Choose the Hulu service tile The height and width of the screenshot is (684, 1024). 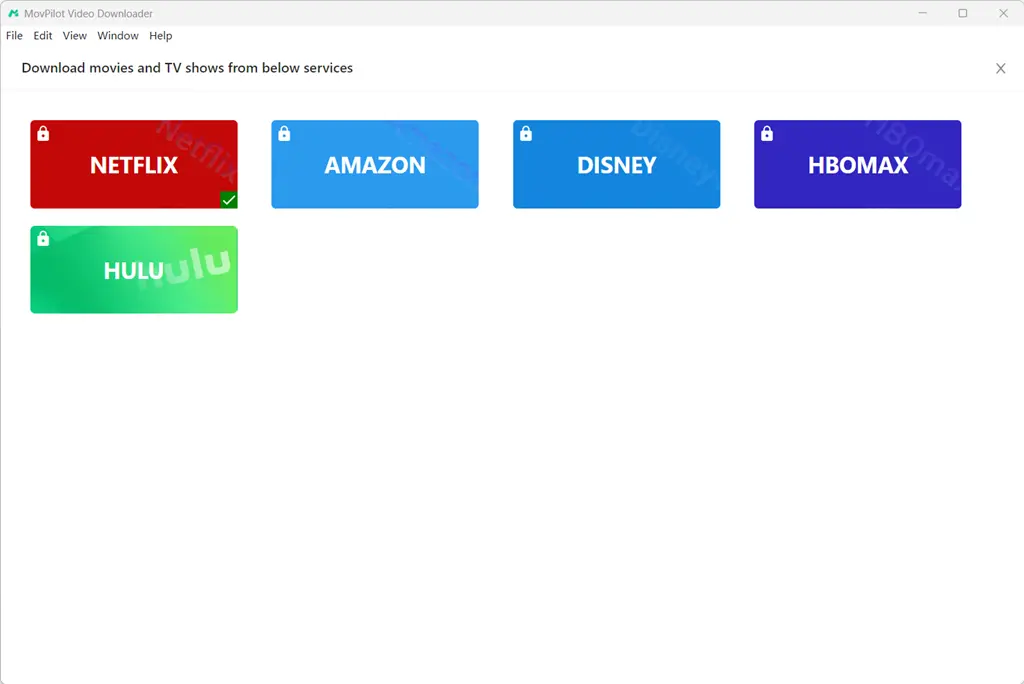(134, 270)
